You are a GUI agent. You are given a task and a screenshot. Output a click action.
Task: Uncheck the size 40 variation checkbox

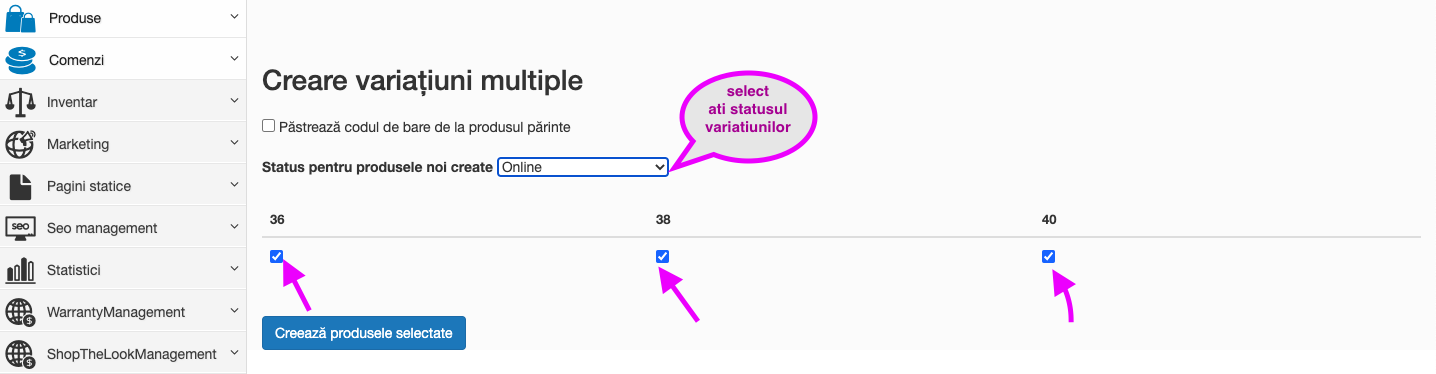(1048, 256)
